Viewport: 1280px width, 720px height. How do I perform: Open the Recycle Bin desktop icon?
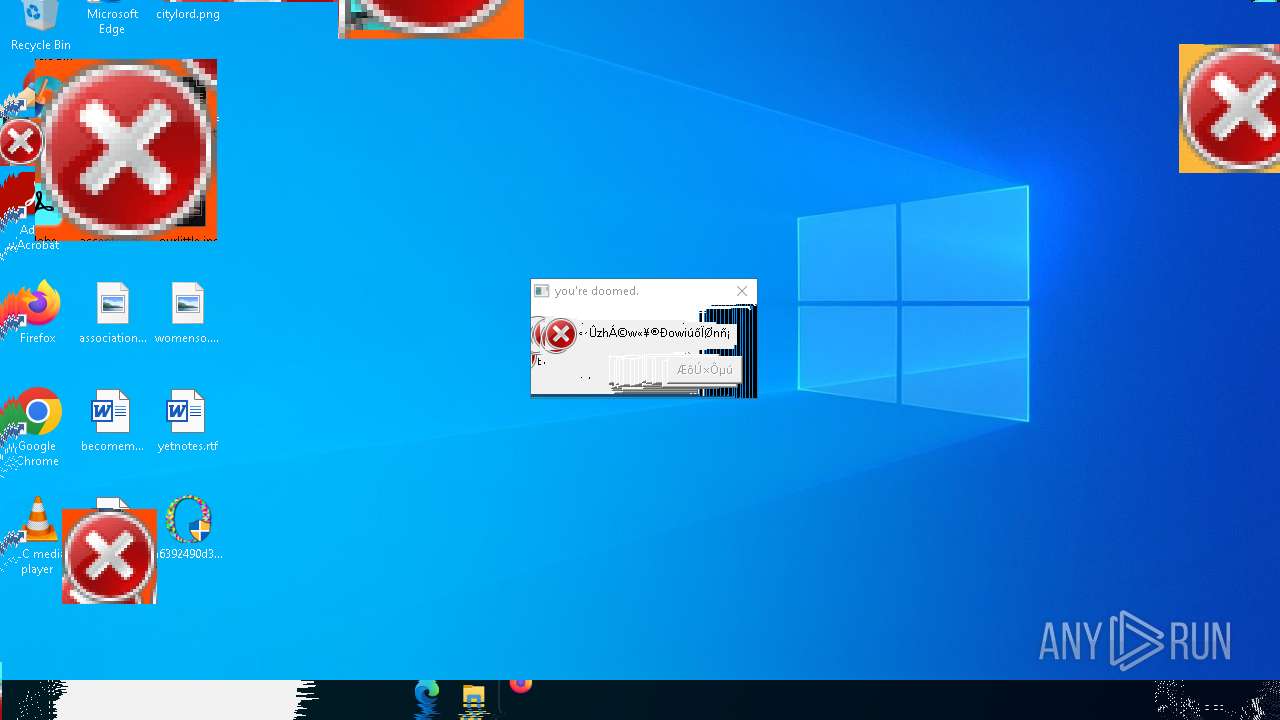40,26
